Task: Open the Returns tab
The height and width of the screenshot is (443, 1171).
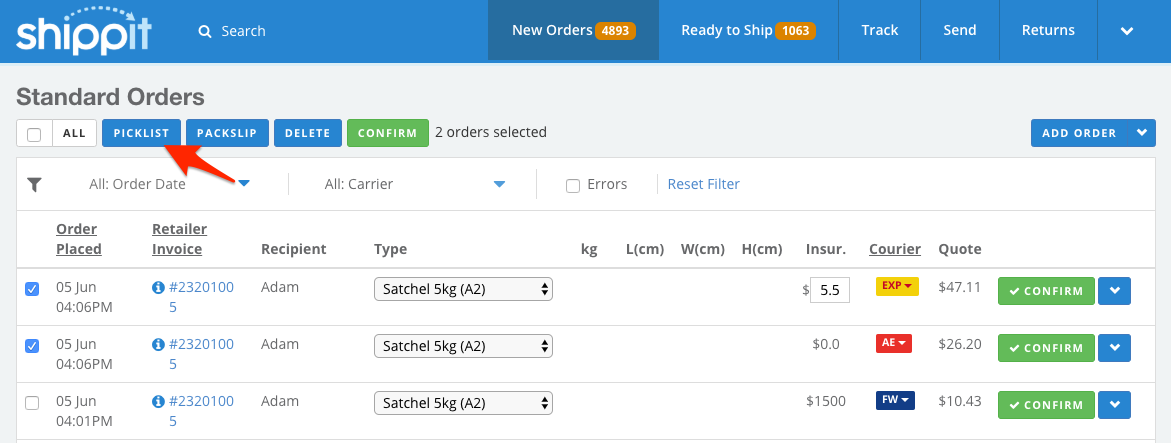Action: pyautogui.click(x=1047, y=31)
